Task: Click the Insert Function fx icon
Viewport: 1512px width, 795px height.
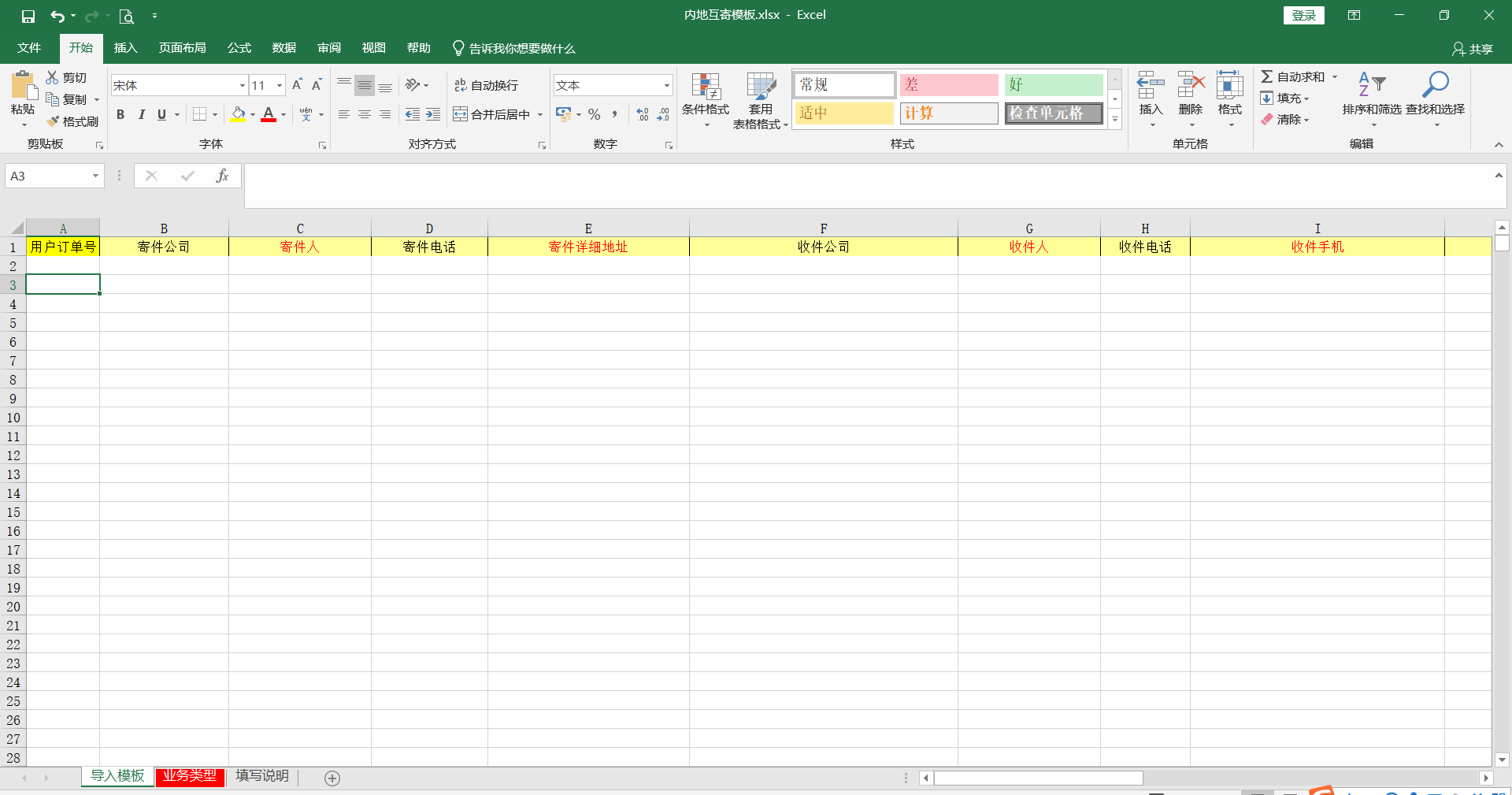Action: click(222, 176)
